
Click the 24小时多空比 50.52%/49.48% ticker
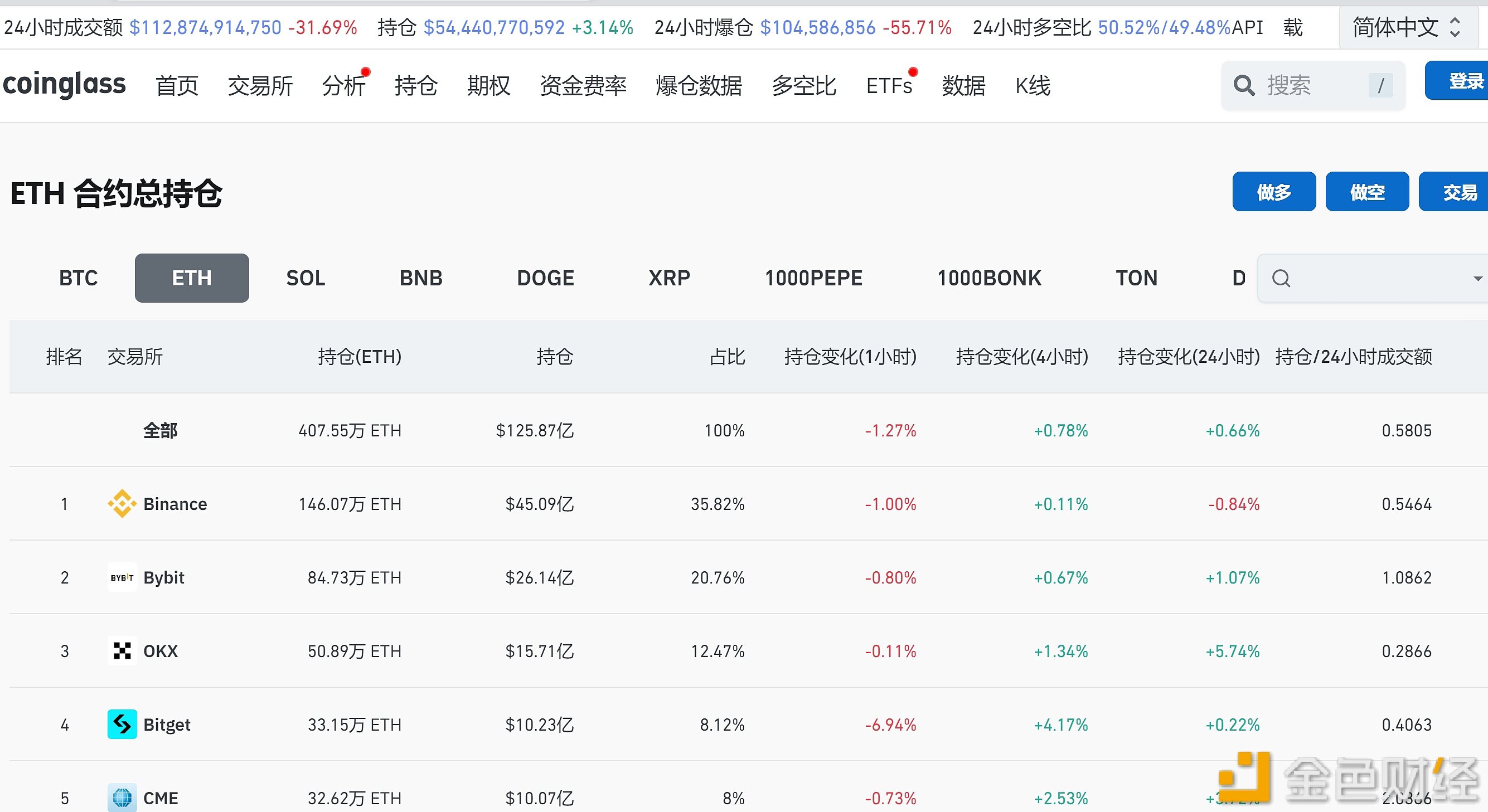(1102, 27)
